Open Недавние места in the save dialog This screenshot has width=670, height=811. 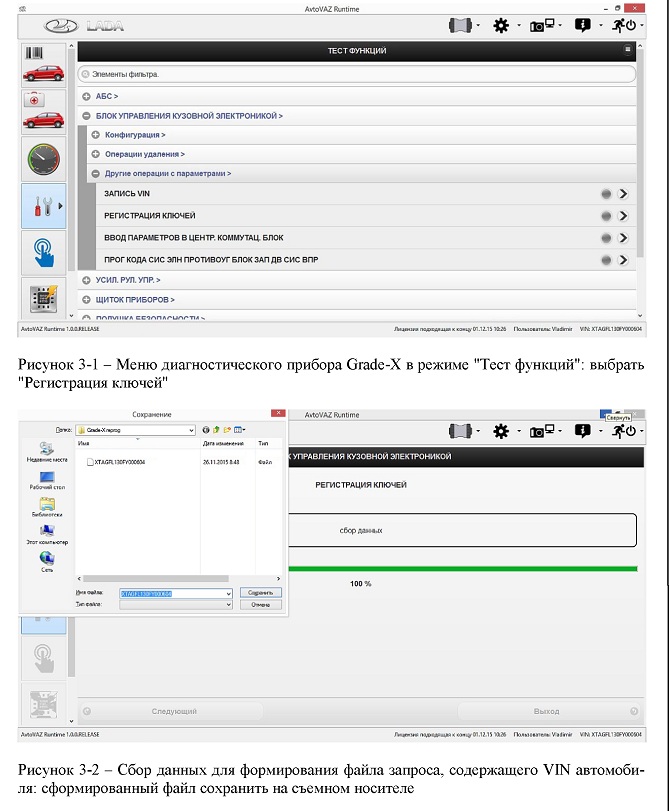(x=47, y=452)
